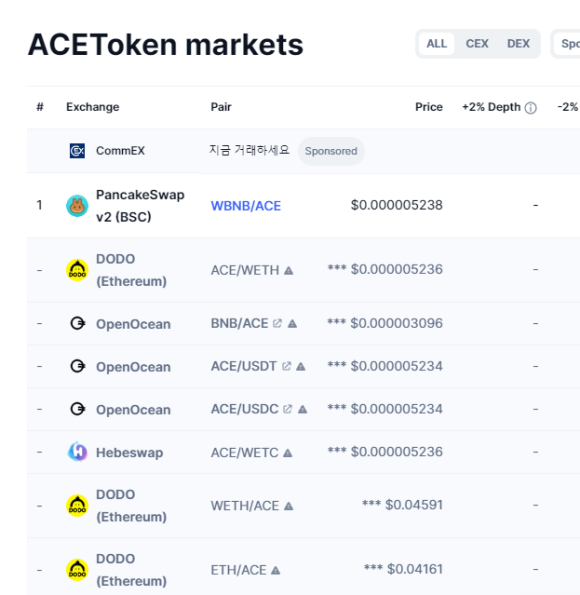This screenshot has height=595, width=580.
Task: Click the warning triangle beside ETH/ACE
Action: pyautogui.click(x=276, y=570)
